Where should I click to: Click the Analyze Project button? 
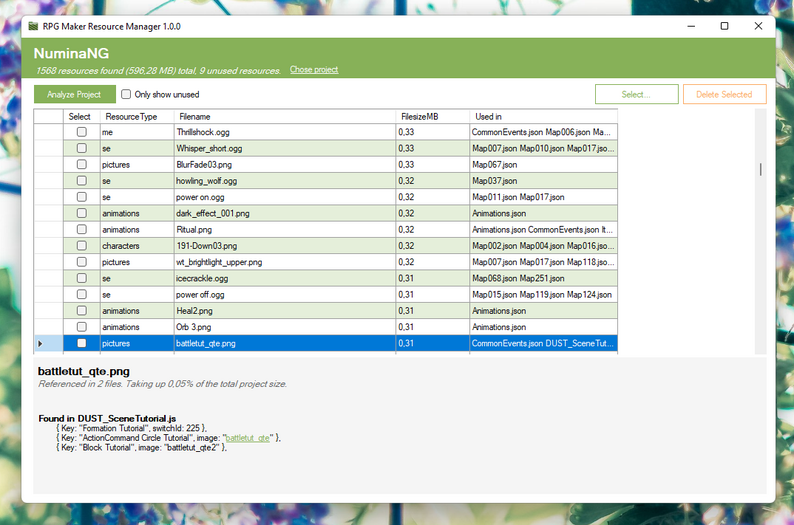(x=74, y=94)
